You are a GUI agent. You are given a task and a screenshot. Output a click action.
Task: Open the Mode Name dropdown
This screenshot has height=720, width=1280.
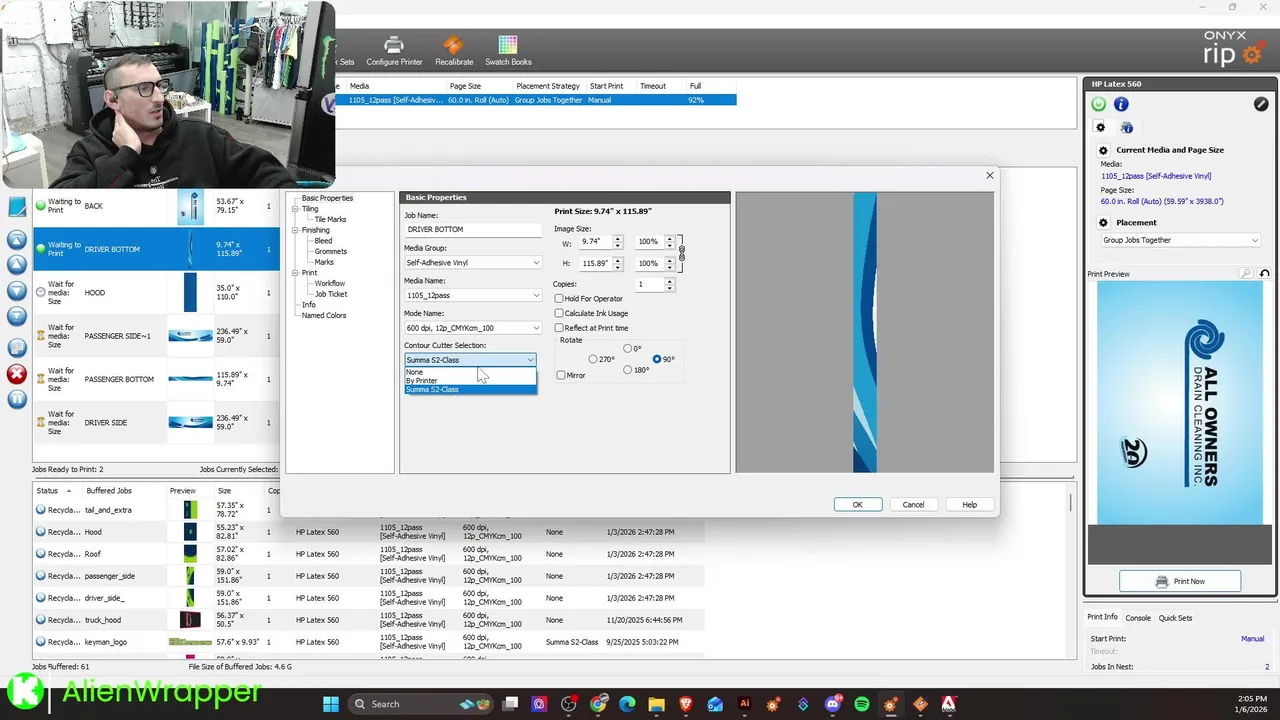tap(473, 328)
